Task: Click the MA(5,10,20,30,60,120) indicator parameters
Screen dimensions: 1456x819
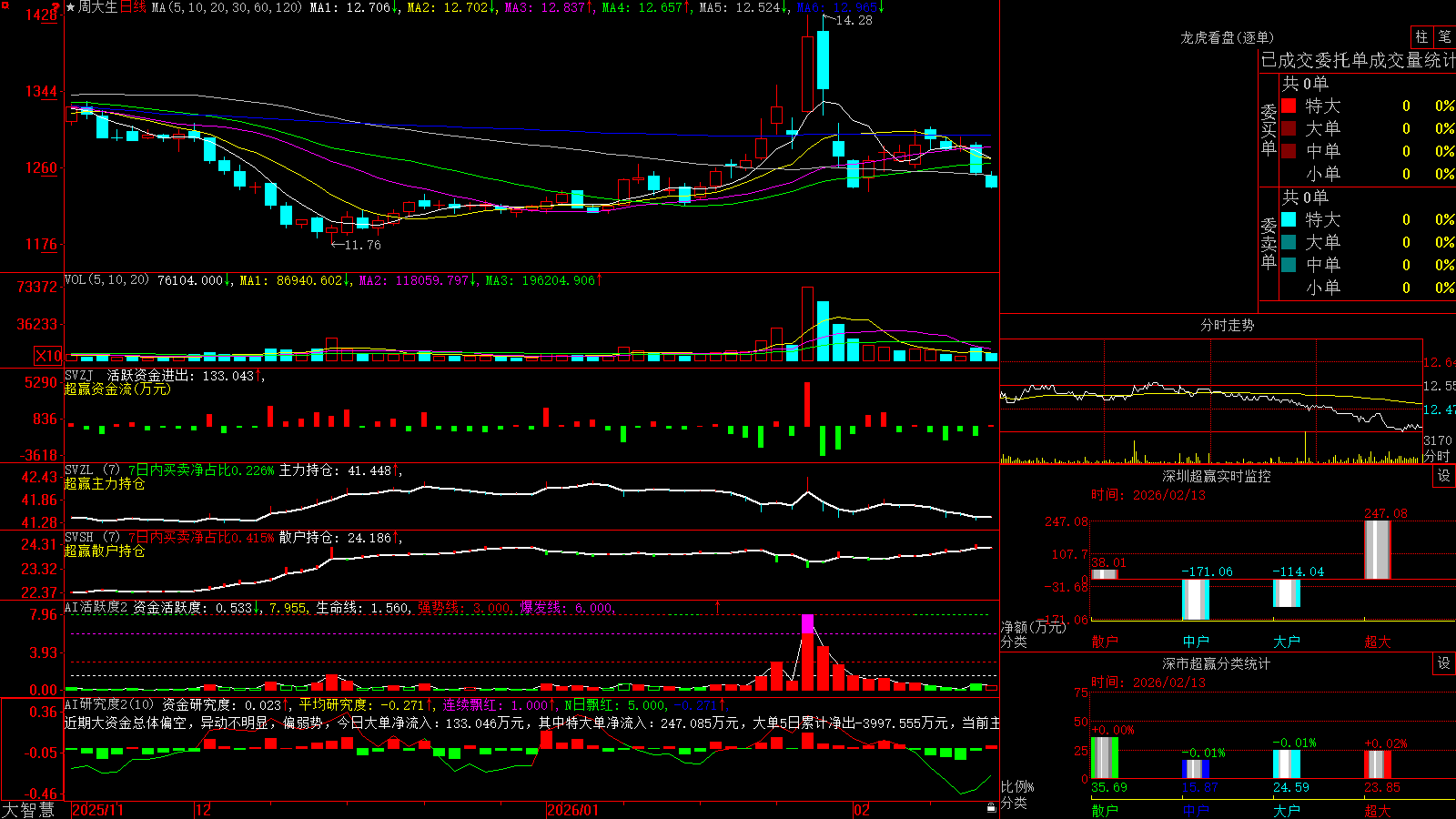Action: point(227,7)
